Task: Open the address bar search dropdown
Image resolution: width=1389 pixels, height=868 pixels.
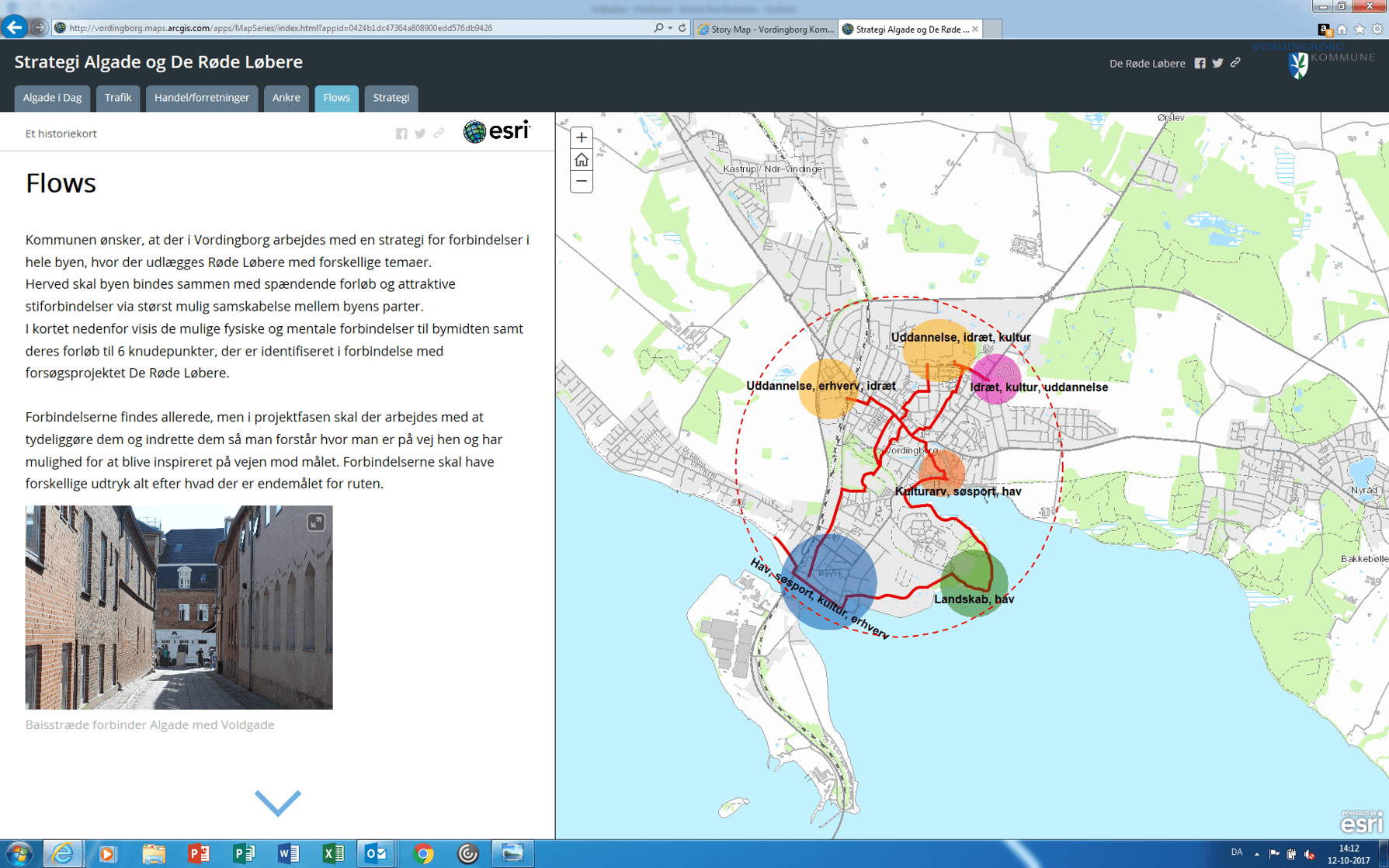Action: [x=670, y=28]
